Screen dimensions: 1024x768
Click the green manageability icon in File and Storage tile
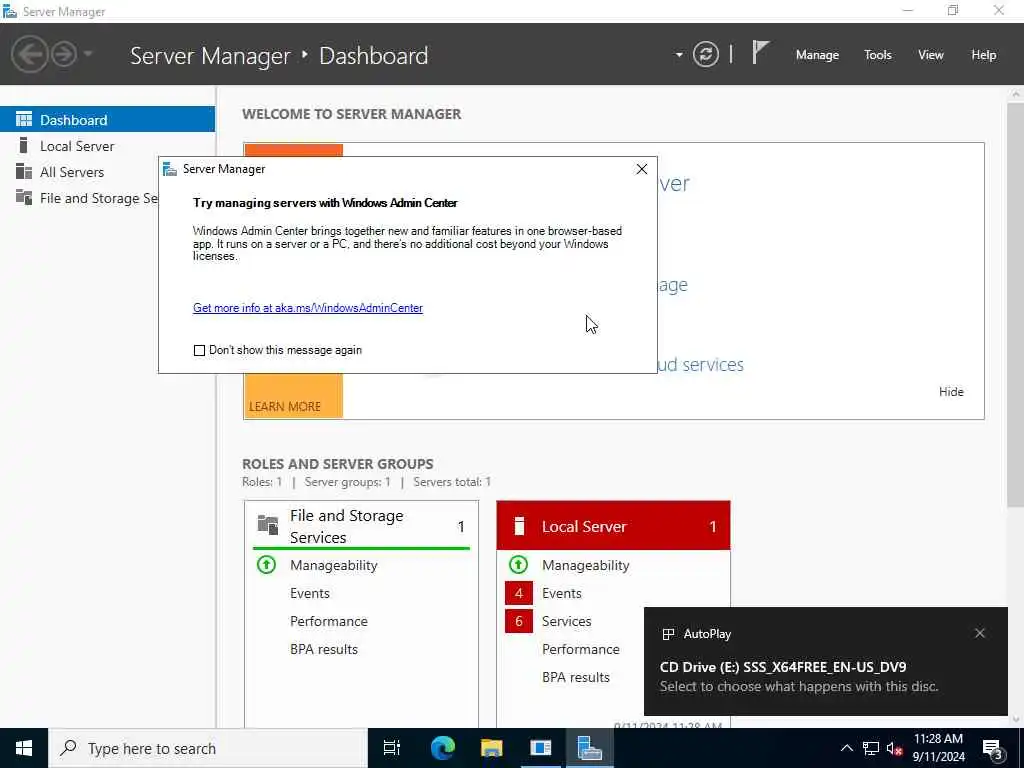[x=266, y=564]
